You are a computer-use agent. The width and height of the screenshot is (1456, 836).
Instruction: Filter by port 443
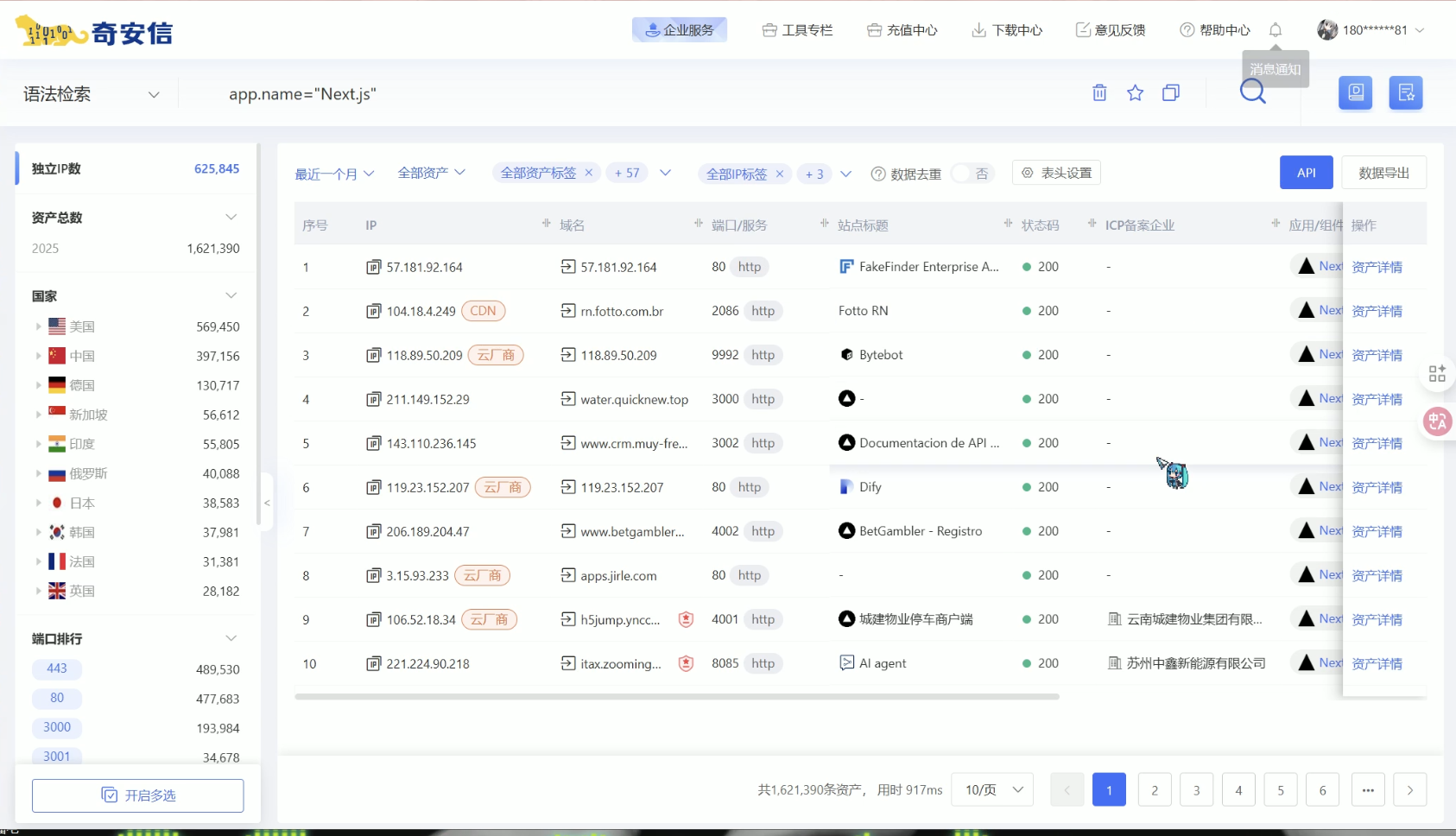pyautogui.click(x=57, y=668)
